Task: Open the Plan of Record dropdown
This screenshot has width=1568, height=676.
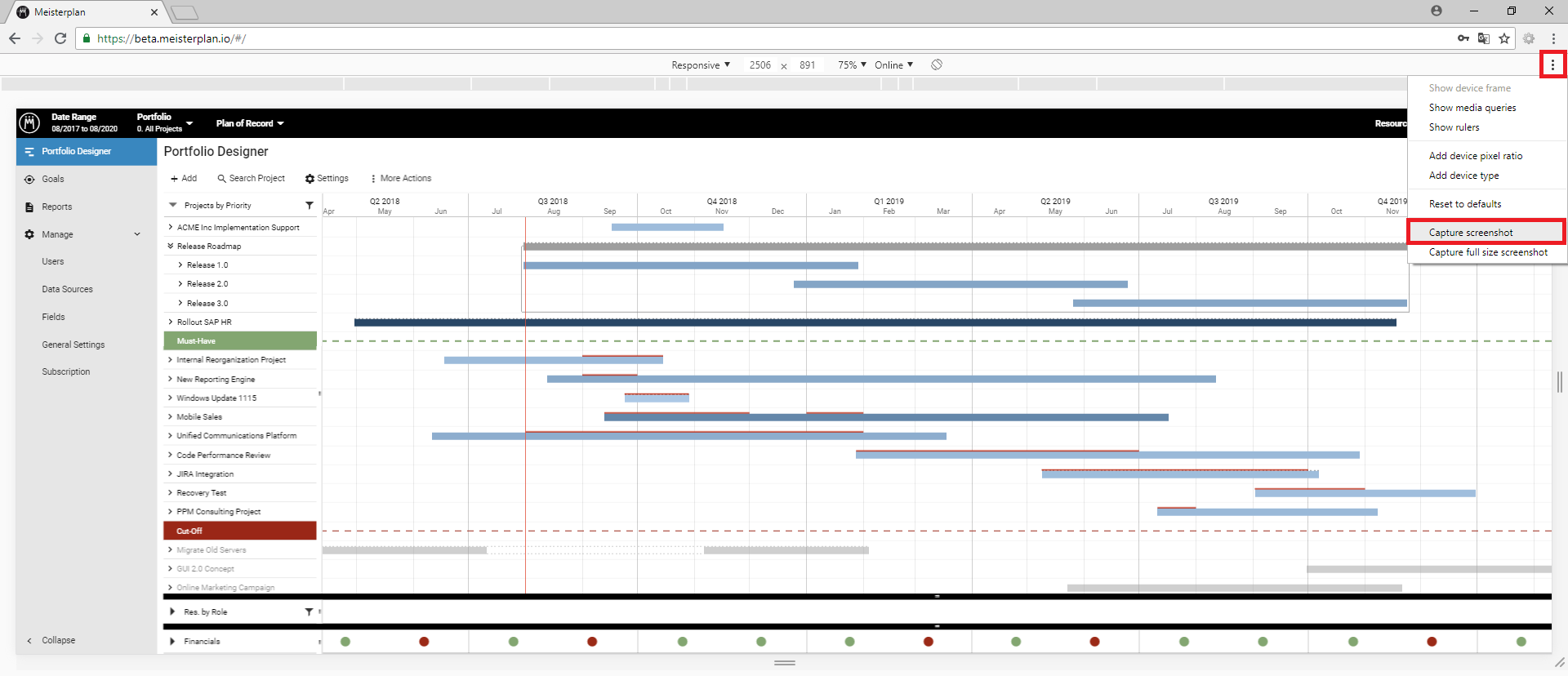Action: [250, 123]
